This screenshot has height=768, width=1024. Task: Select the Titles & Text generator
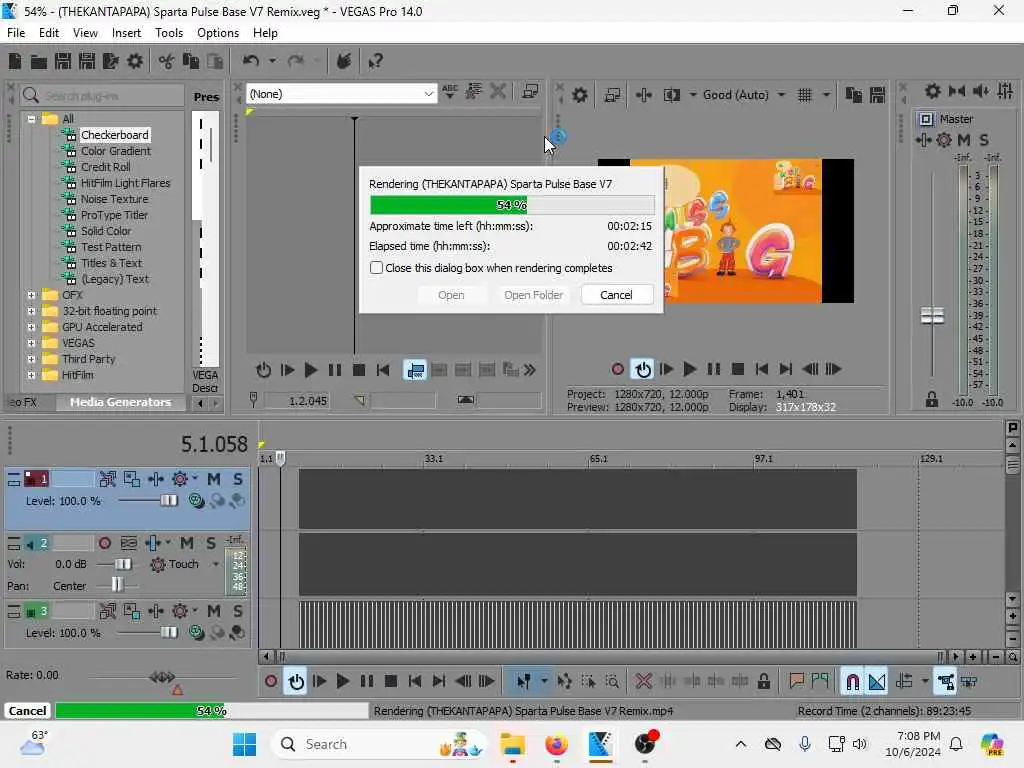[111, 263]
